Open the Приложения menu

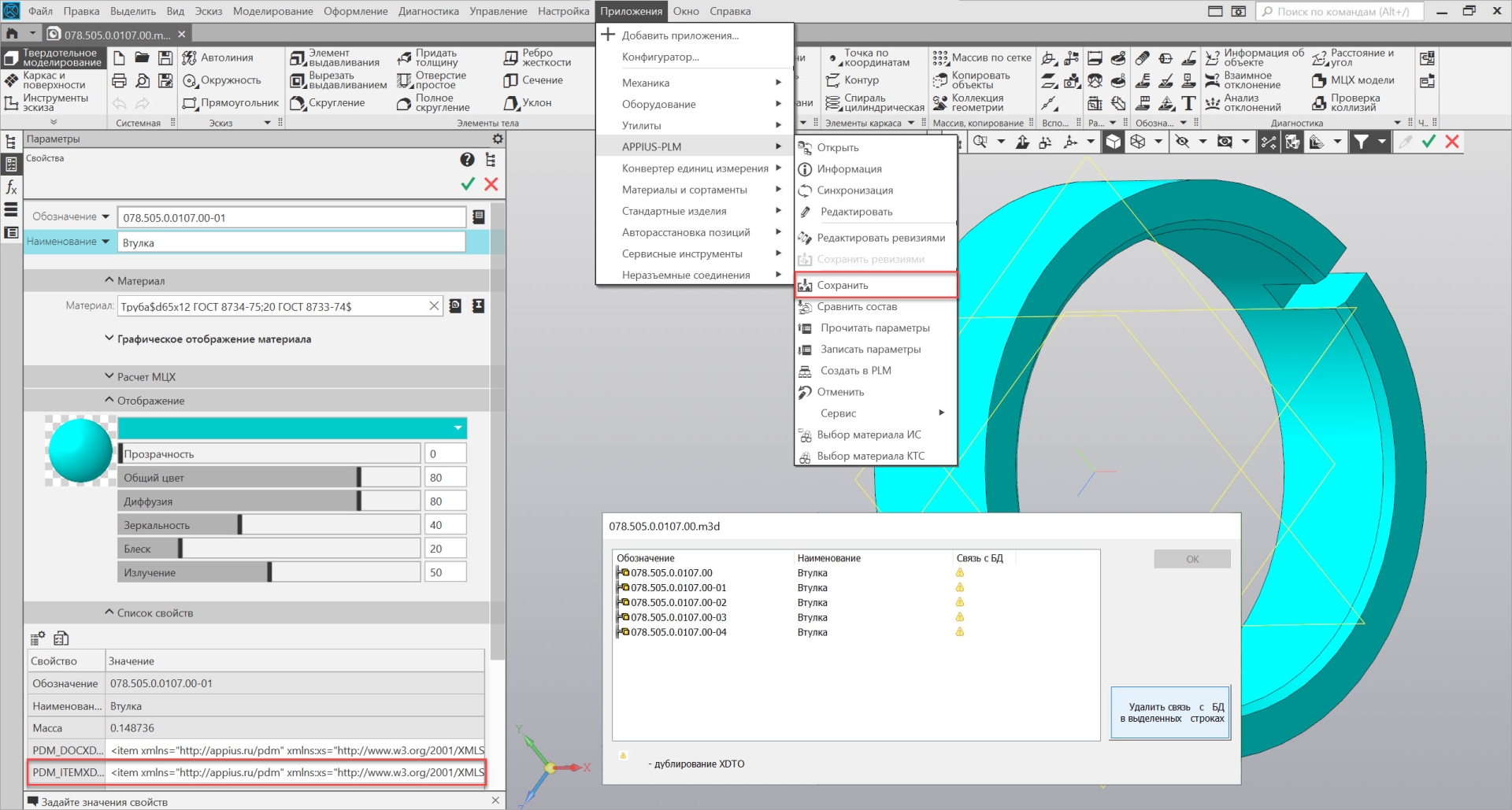(x=631, y=11)
